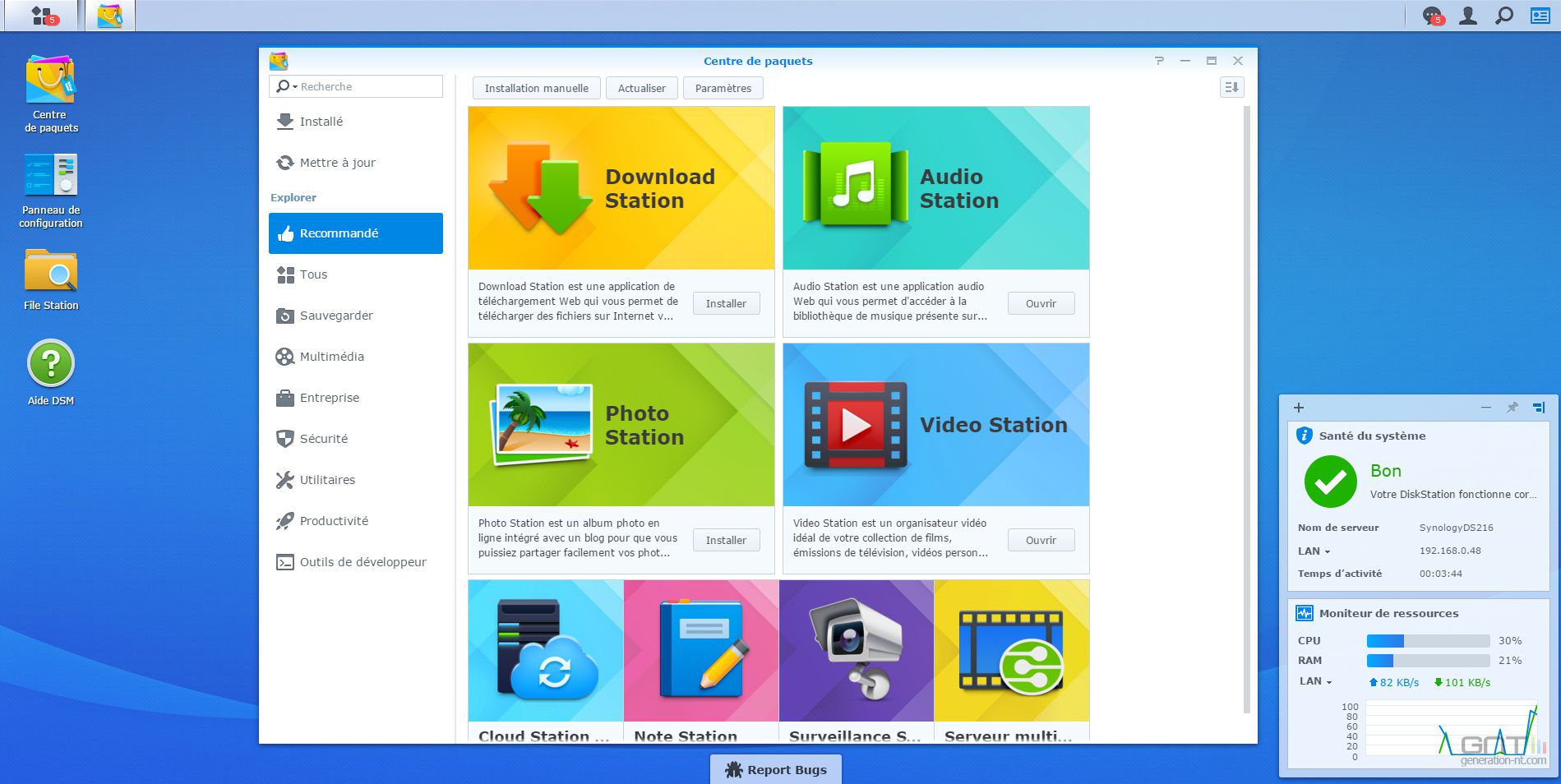1561x784 pixels.
Task: Open the Sécurité category
Action: click(x=356, y=439)
